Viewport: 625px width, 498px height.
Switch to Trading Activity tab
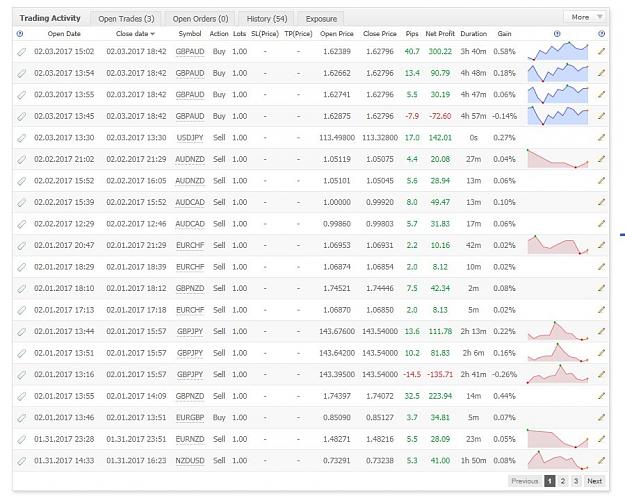click(x=50, y=18)
